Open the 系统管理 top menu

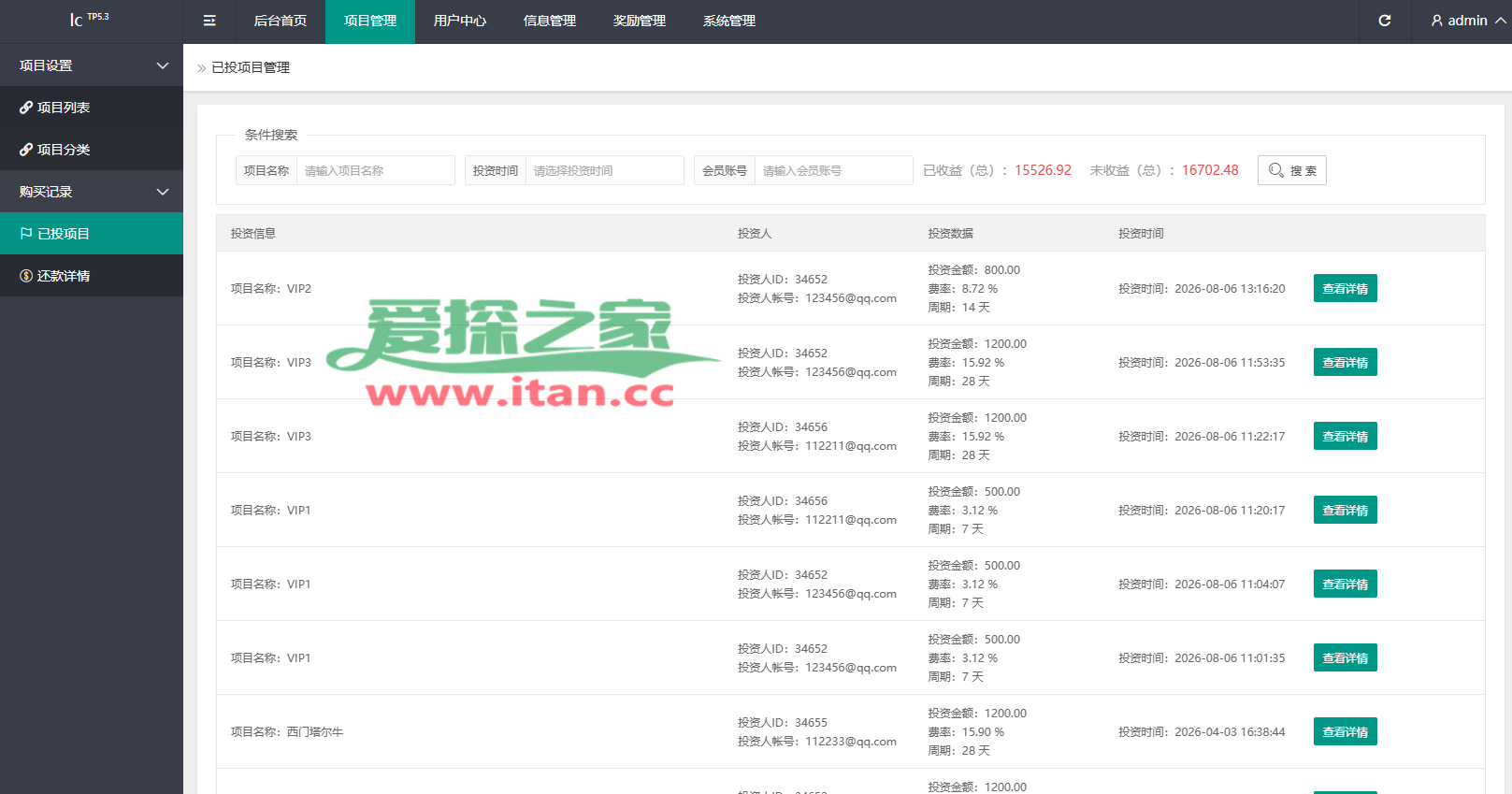(729, 21)
